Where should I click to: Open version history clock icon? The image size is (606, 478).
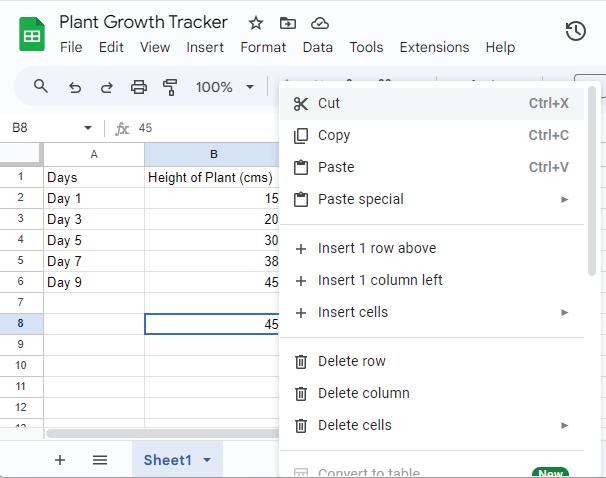click(x=575, y=31)
